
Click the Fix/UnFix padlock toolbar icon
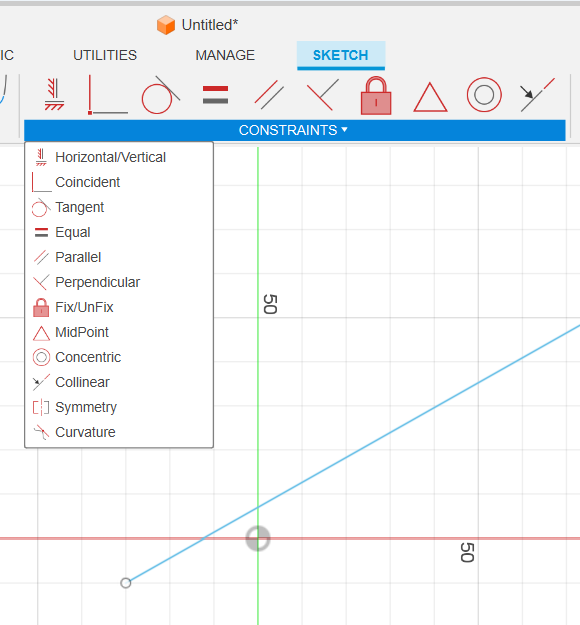pyautogui.click(x=376, y=95)
